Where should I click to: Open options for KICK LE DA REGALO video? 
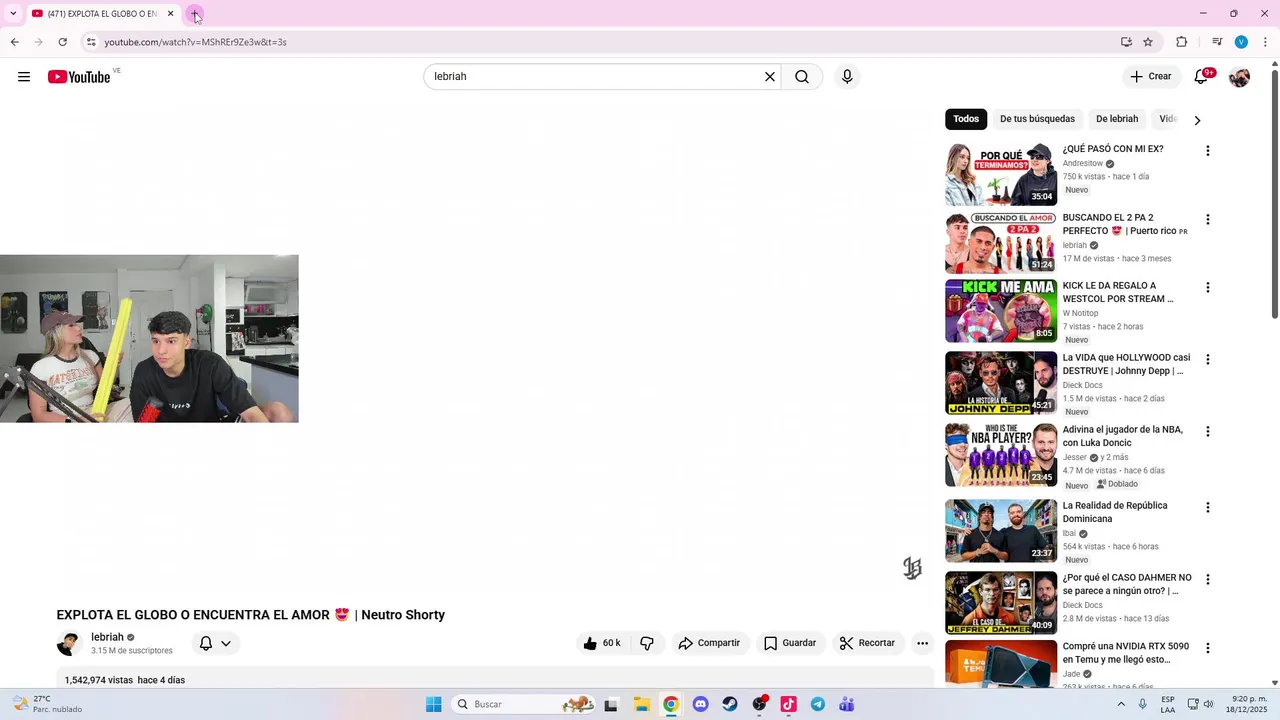1207,287
